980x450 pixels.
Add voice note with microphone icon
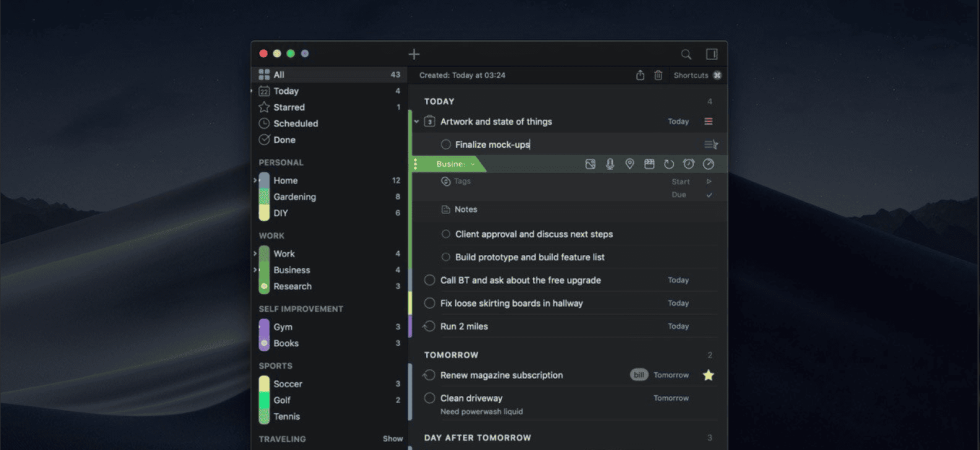click(610, 164)
